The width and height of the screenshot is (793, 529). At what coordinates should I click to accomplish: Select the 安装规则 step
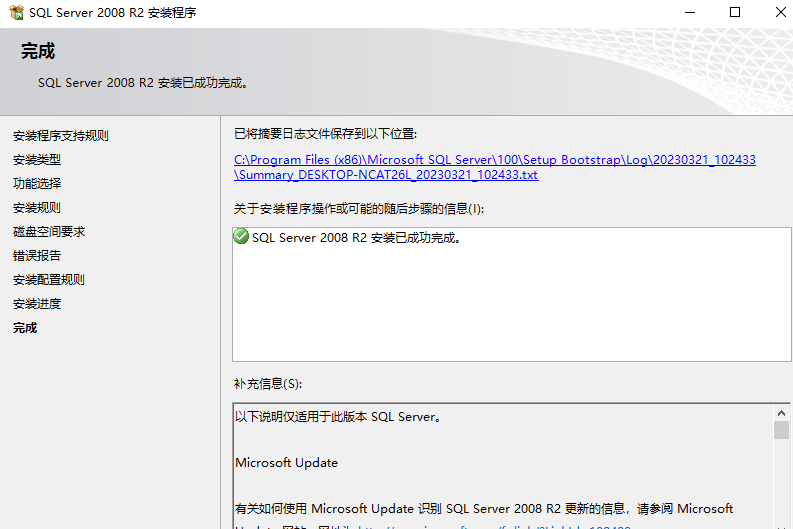point(37,208)
